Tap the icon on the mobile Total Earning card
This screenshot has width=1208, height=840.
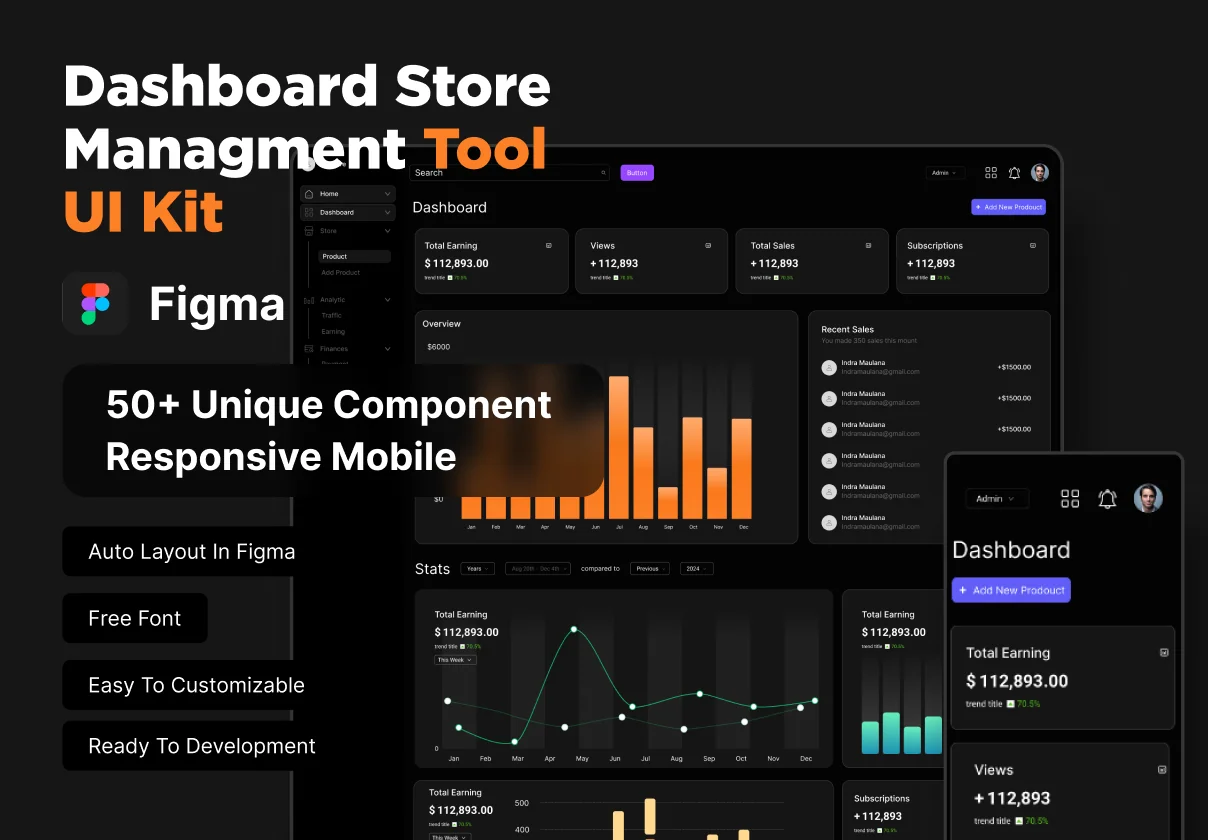(x=1164, y=652)
